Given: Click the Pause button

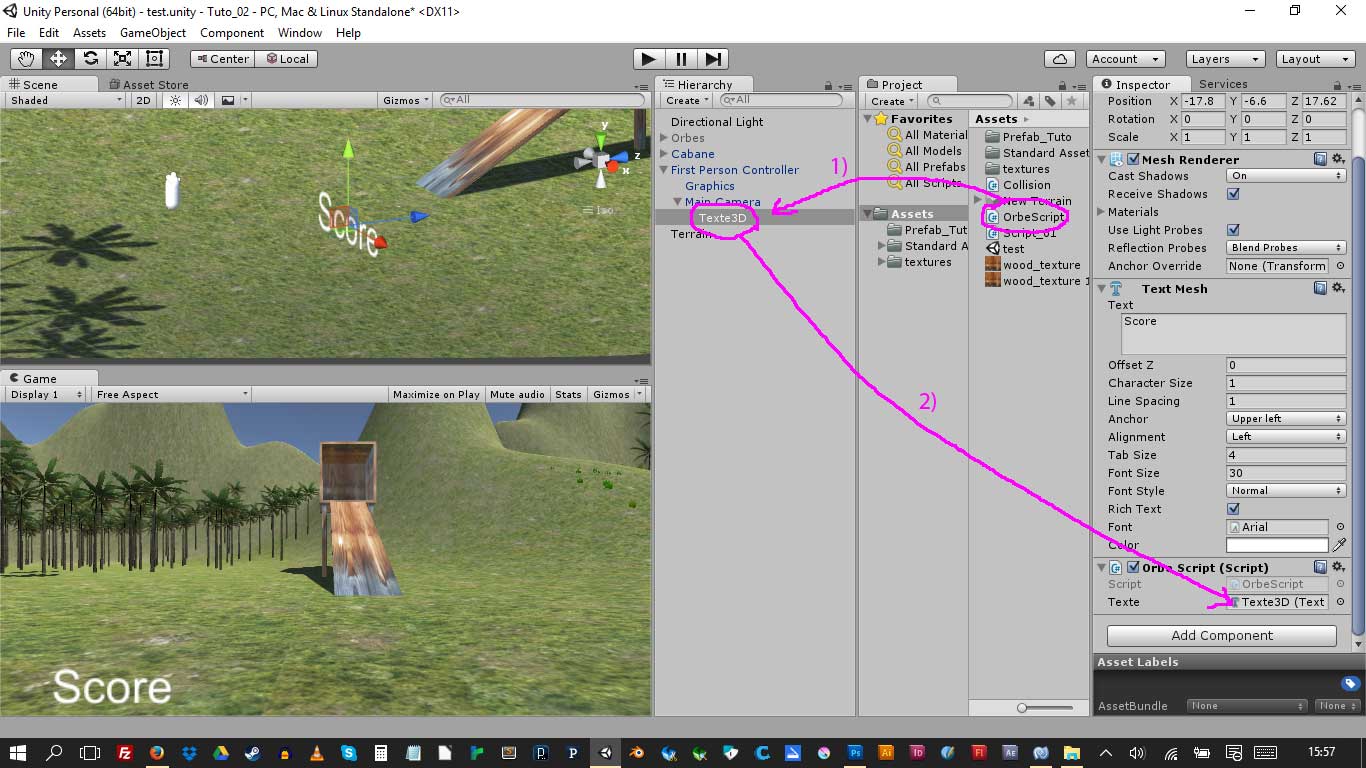Looking at the screenshot, I should tap(680, 59).
